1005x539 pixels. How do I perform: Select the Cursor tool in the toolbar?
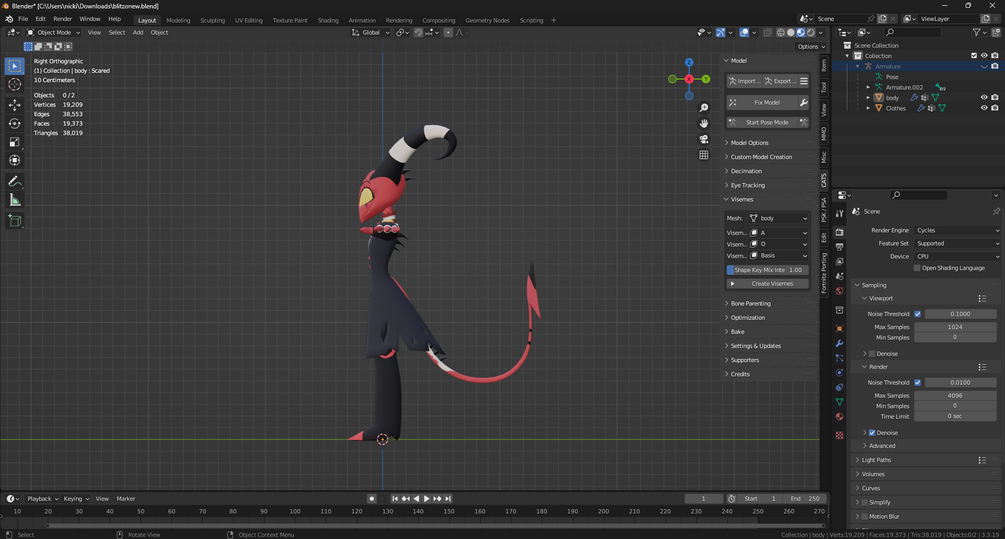tap(14, 84)
